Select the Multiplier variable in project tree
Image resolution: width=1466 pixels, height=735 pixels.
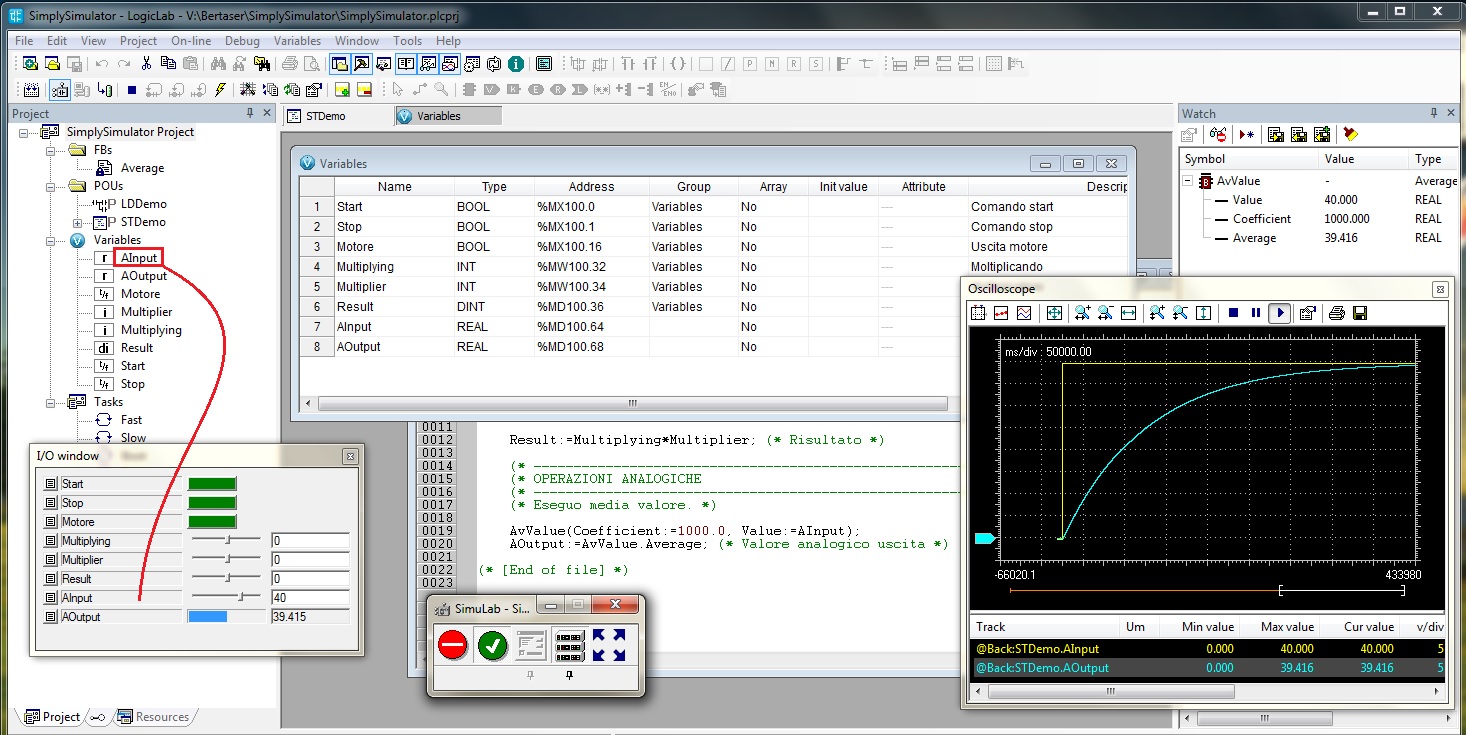pyautogui.click(x=146, y=312)
